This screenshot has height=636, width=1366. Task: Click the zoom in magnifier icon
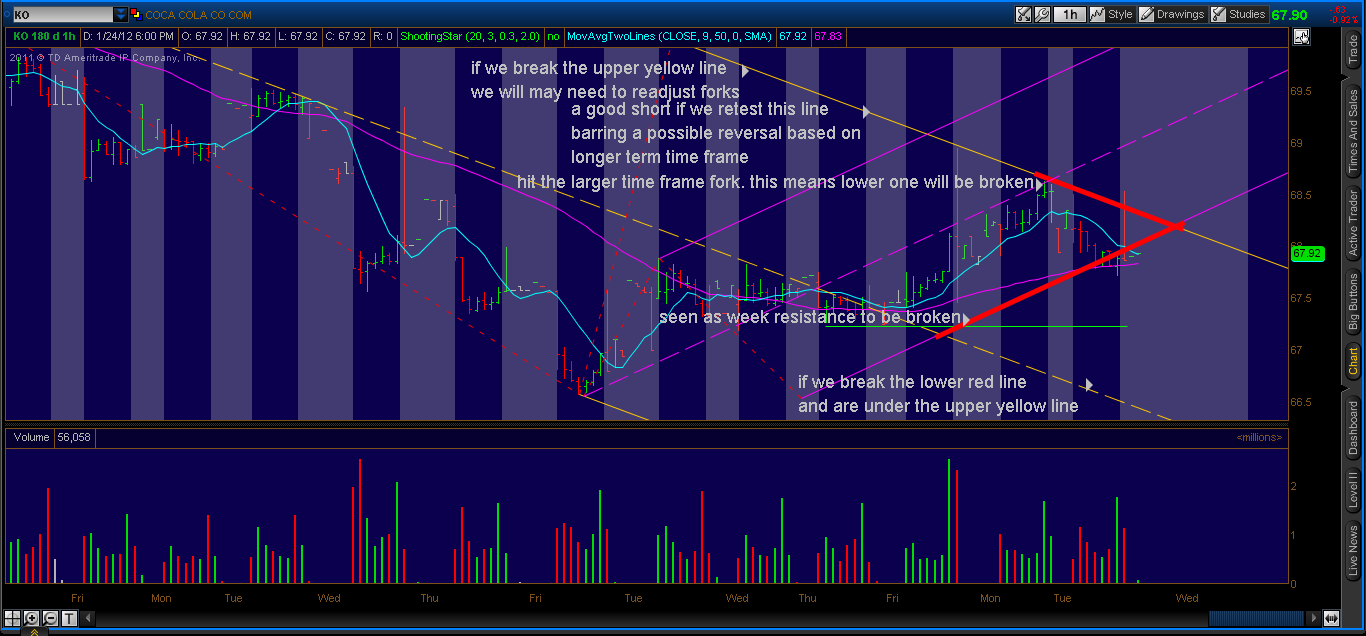click(x=32, y=618)
